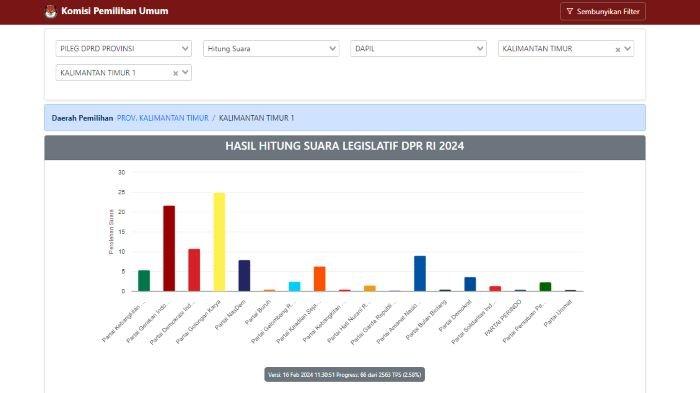Click the Sembunyikan Filter button
This screenshot has width=700, height=393.
(603, 11)
